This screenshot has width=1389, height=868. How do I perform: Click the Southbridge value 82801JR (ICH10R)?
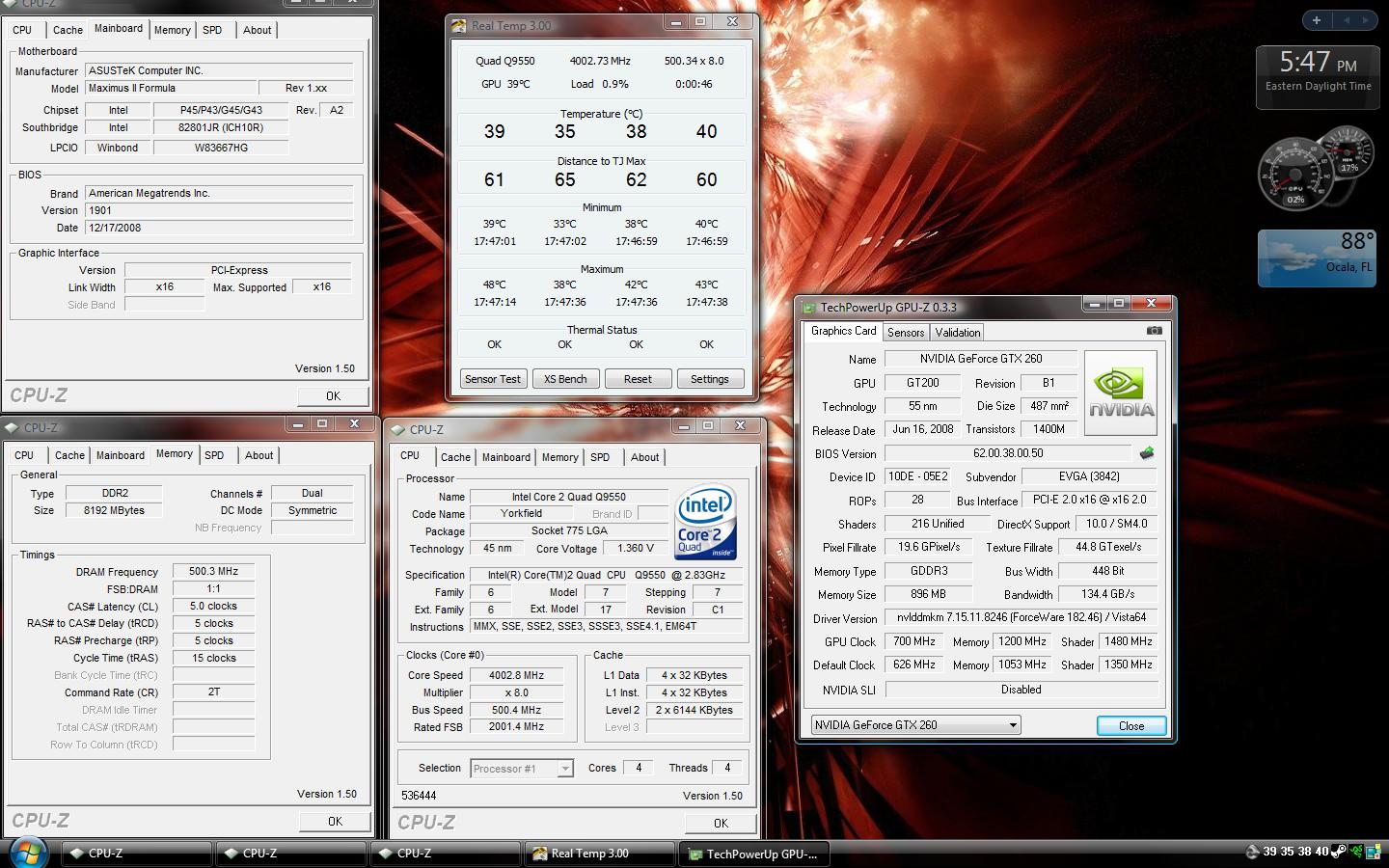(221, 127)
